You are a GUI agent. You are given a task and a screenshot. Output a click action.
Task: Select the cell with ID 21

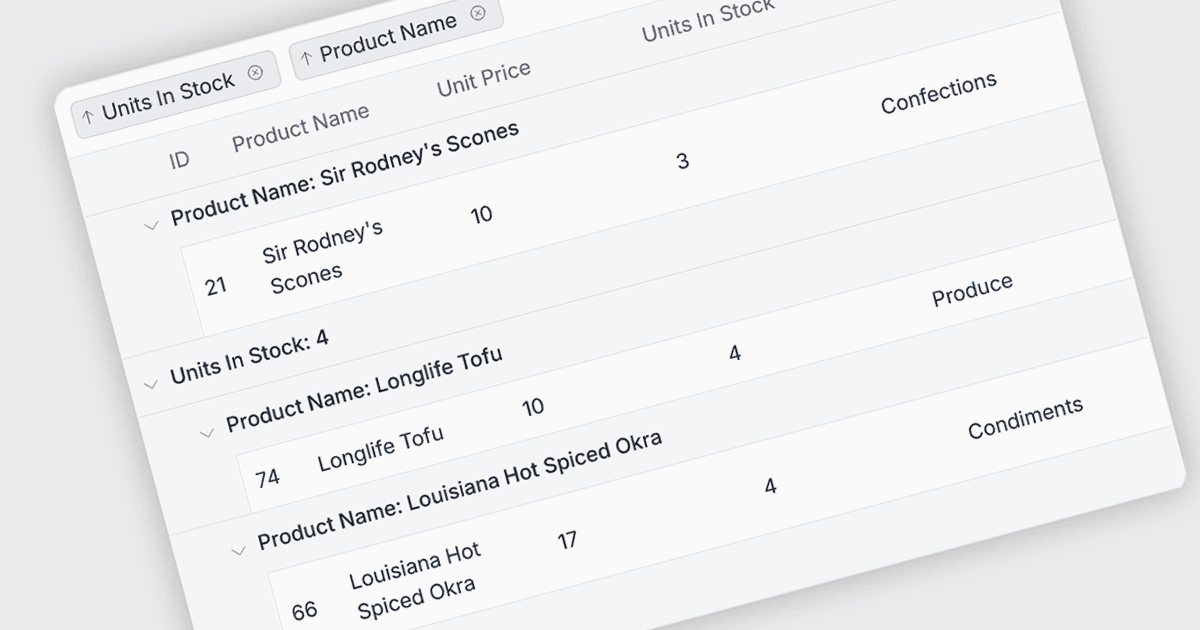point(216,286)
